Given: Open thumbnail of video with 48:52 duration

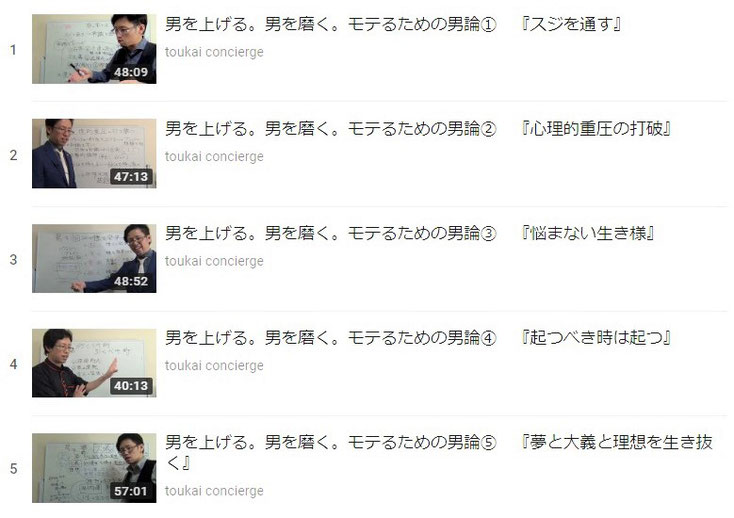Looking at the screenshot, I should [x=94, y=258].
